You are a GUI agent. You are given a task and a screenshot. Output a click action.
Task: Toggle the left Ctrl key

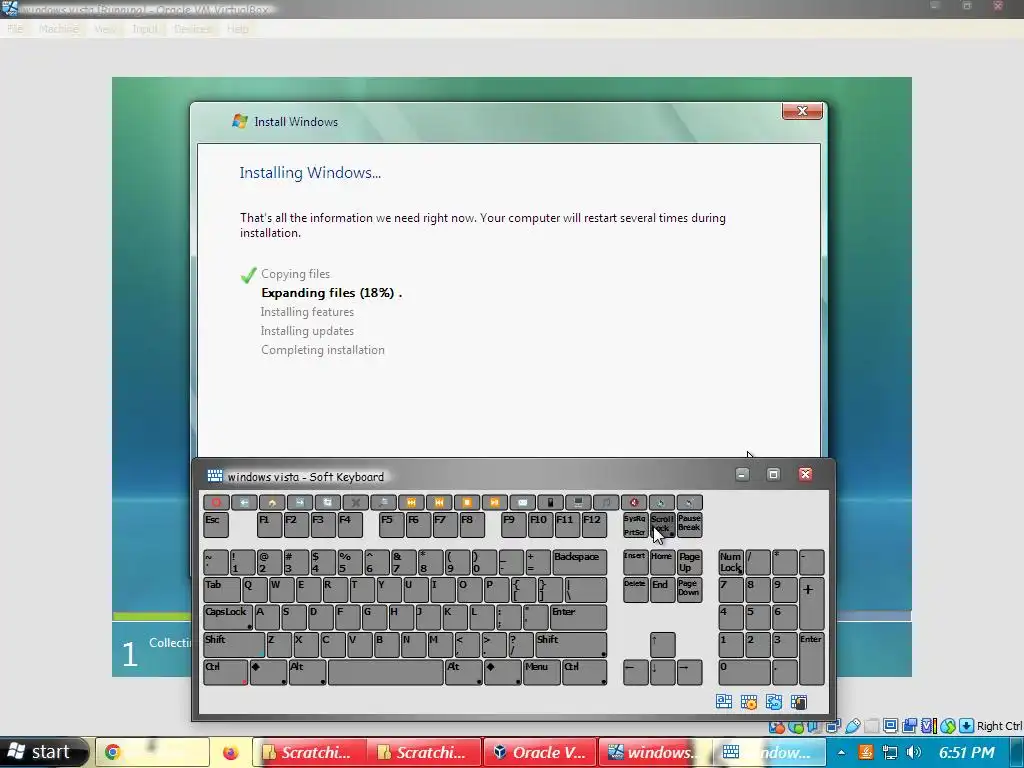[225, 672]
